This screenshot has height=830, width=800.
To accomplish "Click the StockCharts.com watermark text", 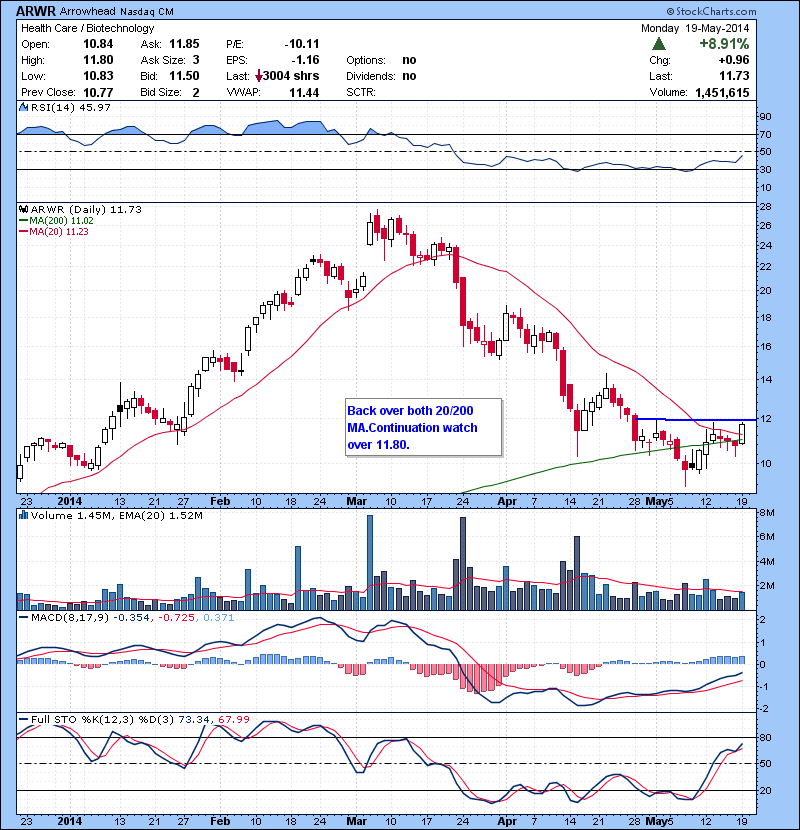I will [x=711, y=11].
